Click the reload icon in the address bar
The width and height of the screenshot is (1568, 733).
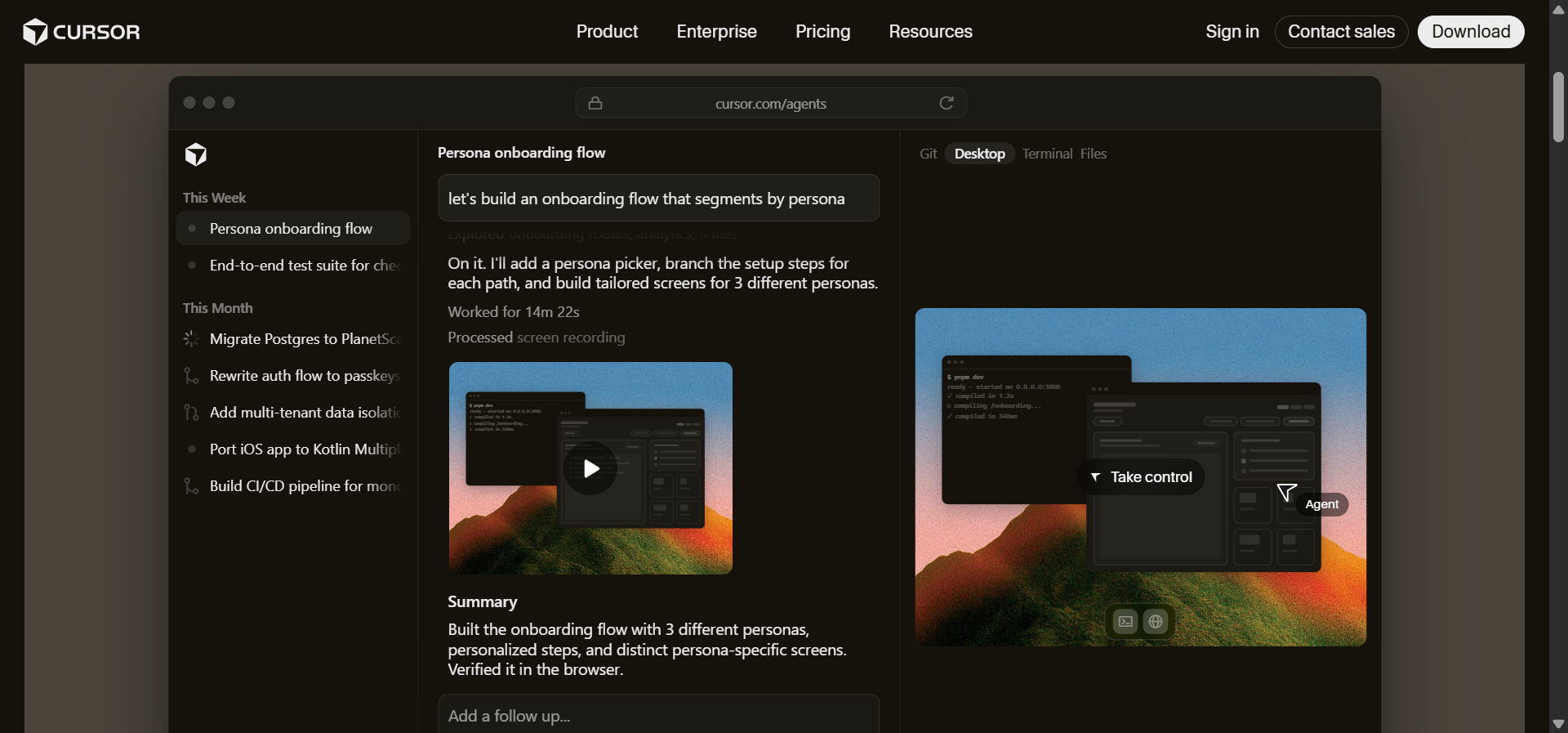pyautogui.click(x=947, y=103)
